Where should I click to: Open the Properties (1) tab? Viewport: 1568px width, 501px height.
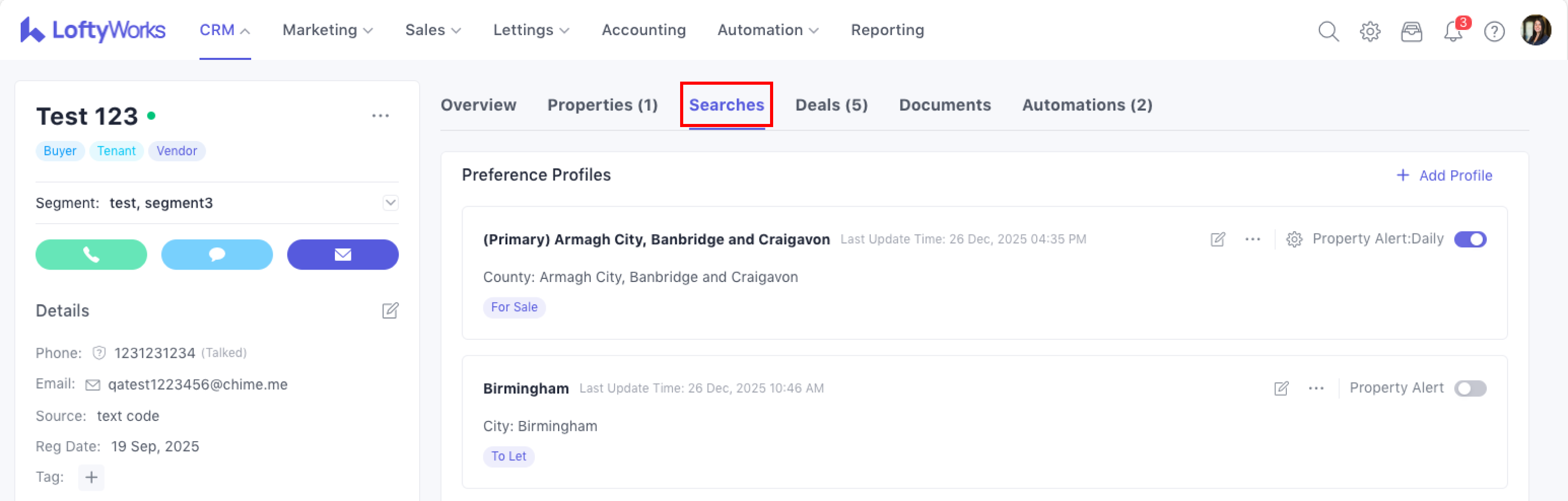pos(603,104)
